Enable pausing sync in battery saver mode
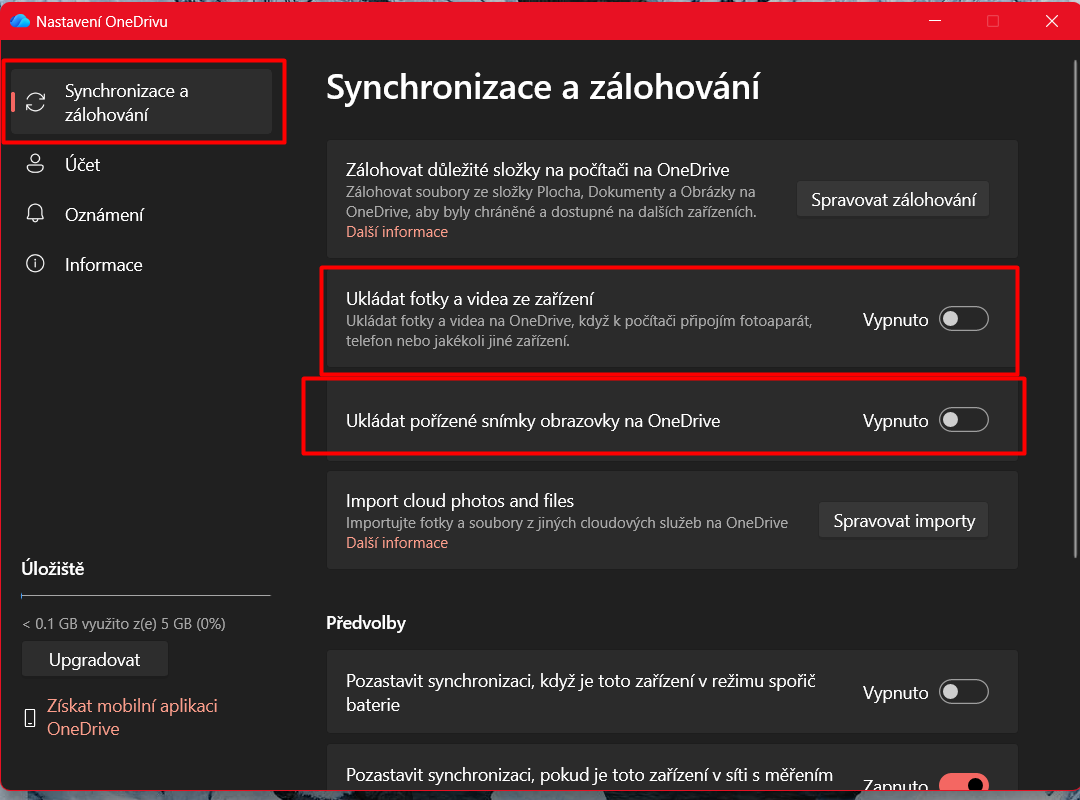The width and height of the screenshot is (1080, 800). (963, 691)
